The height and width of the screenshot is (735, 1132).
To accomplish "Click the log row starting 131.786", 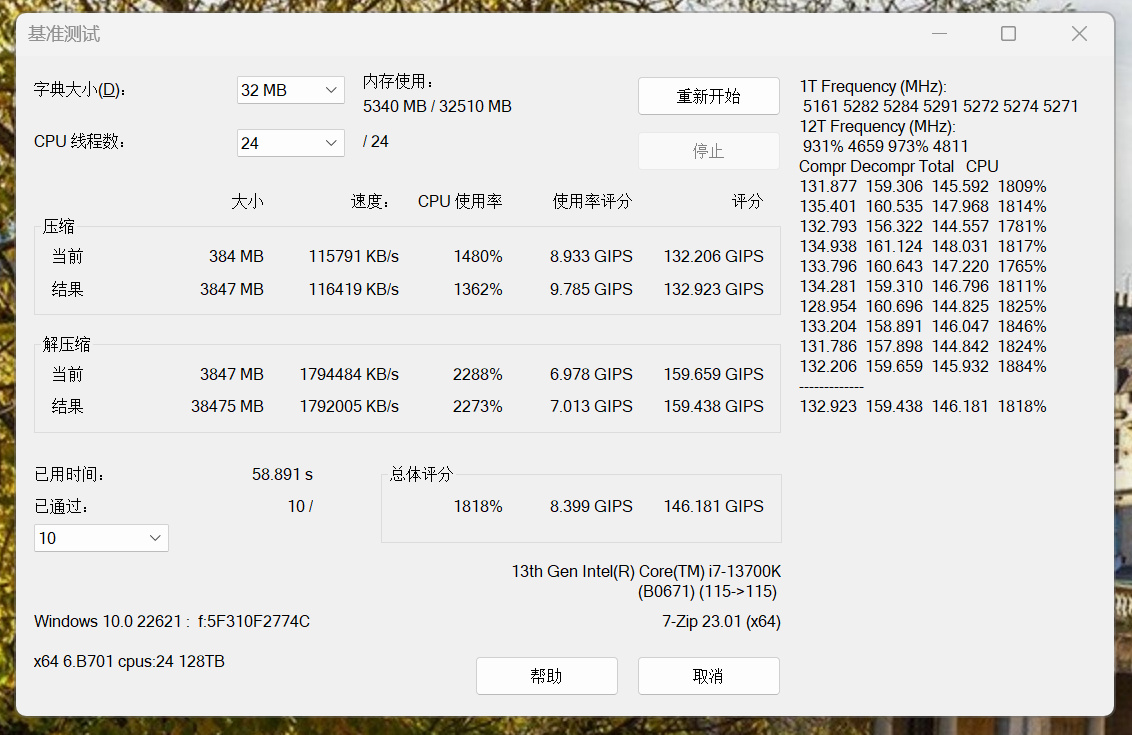I will coord(923,347).
